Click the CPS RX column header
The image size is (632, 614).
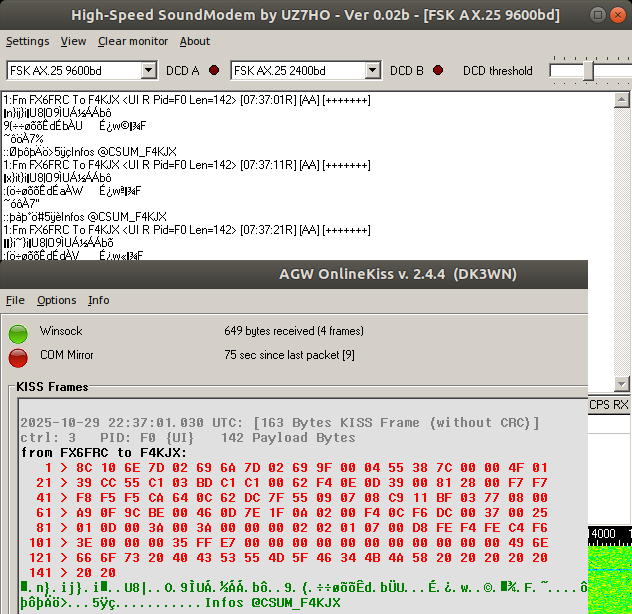(609, 405)
